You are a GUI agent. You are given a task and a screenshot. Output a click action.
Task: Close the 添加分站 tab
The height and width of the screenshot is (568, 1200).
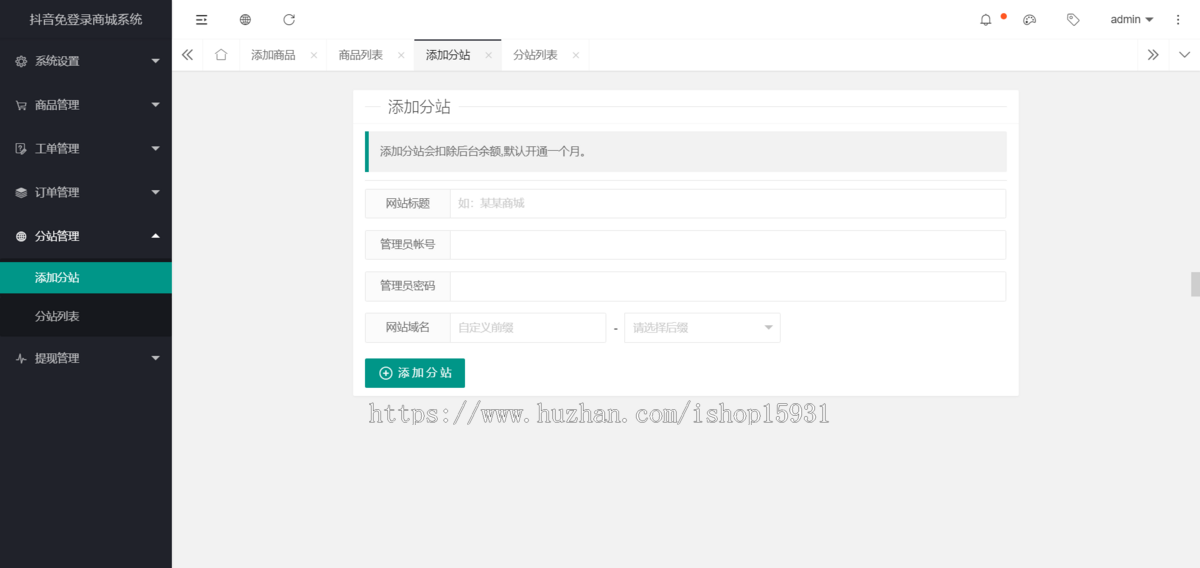coord(488,56)
